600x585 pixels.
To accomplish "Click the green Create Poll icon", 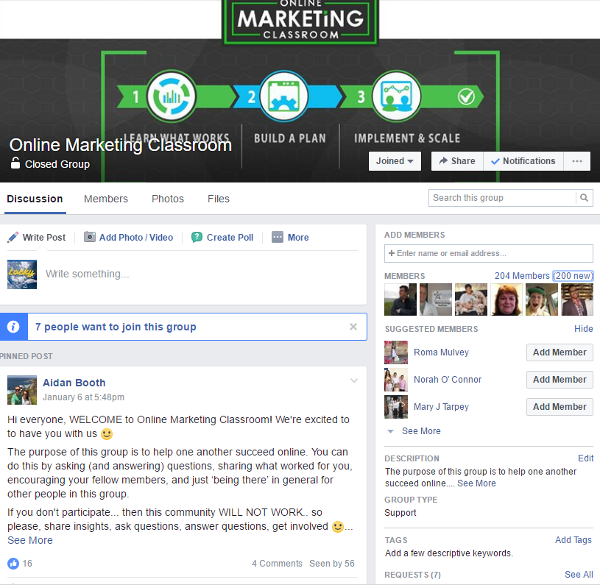I will pyautogui.click(x=196, y=237).
